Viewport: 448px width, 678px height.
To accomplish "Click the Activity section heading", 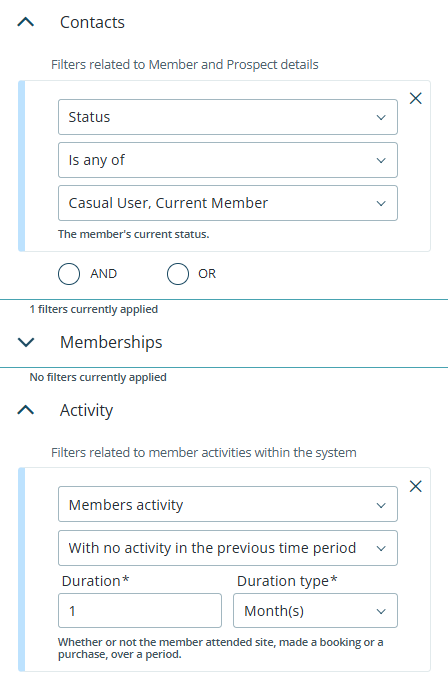I will (x=86, y=410).
